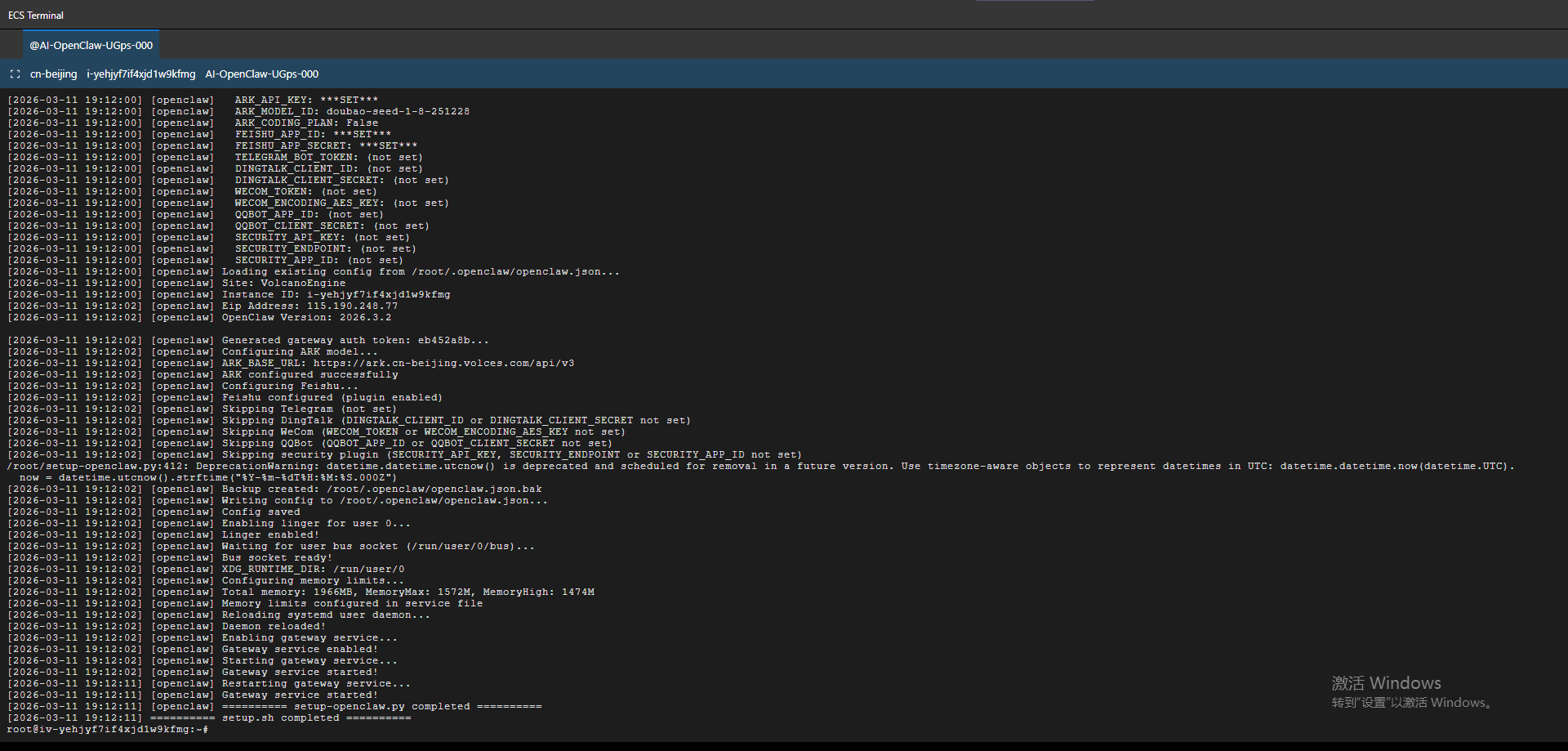Click the DeprecationWarning line for setup-openclaw.py
The image size is (1568, 751).
point(761,467)
